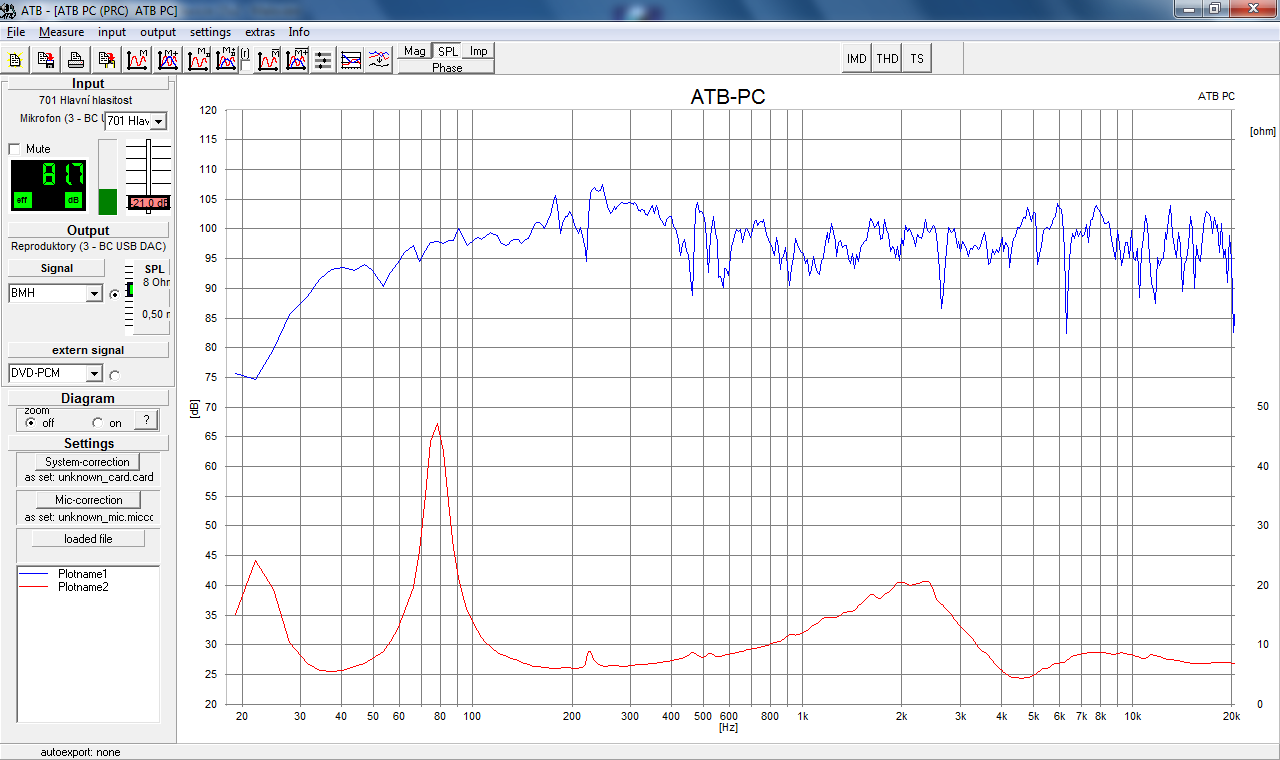The width and height of the screenshot is (1280, 760).
Task: Click the M with small square measurement icon
Action: (199, 60)
